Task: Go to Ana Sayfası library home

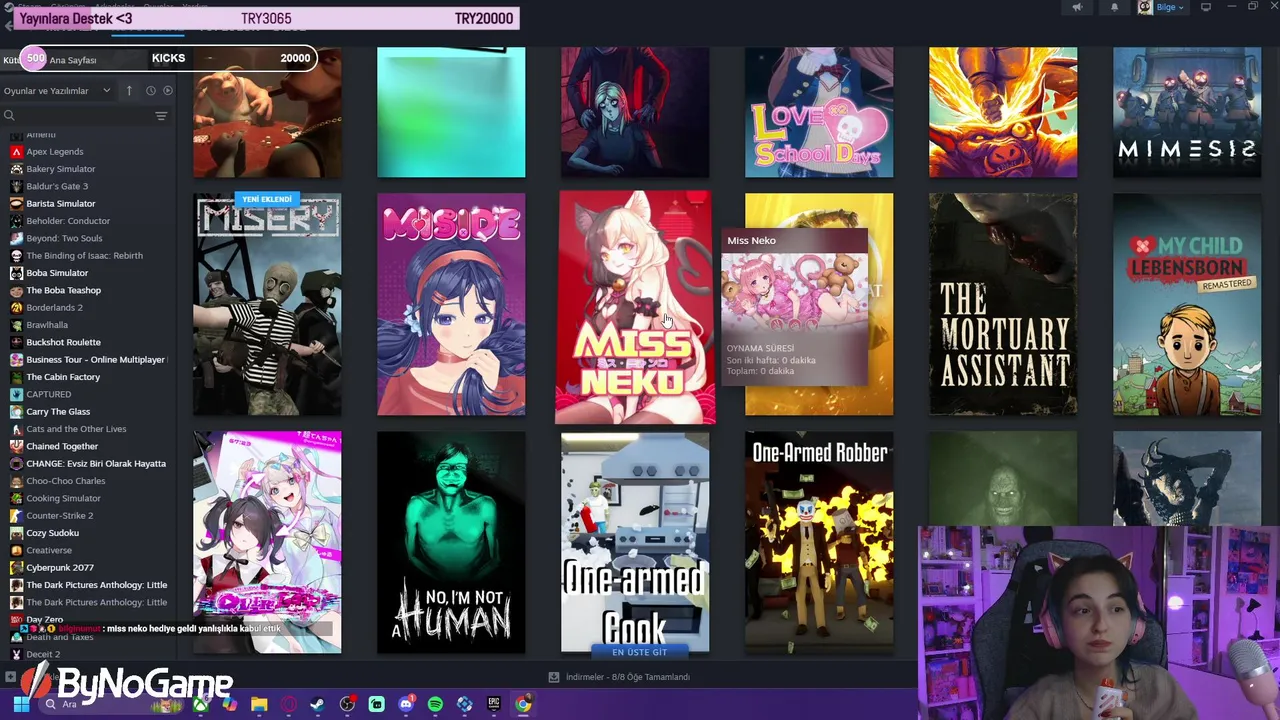Action: pyautogui.click(x=73, y=60)
